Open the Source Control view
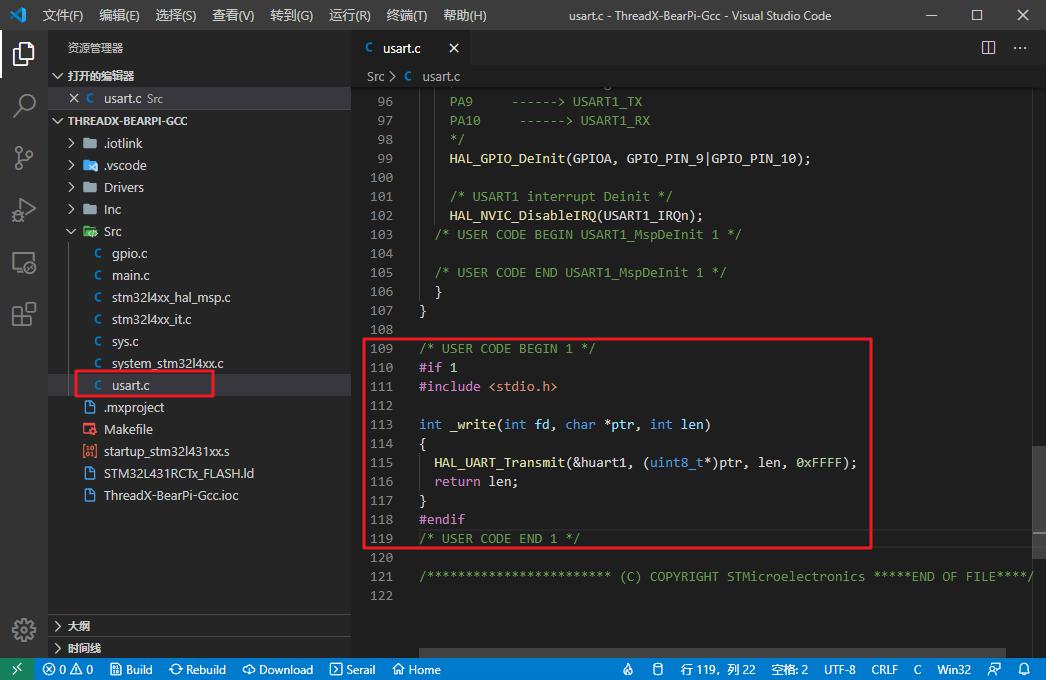The height and width of the screenshot is (680, 1046). (24, 157)
